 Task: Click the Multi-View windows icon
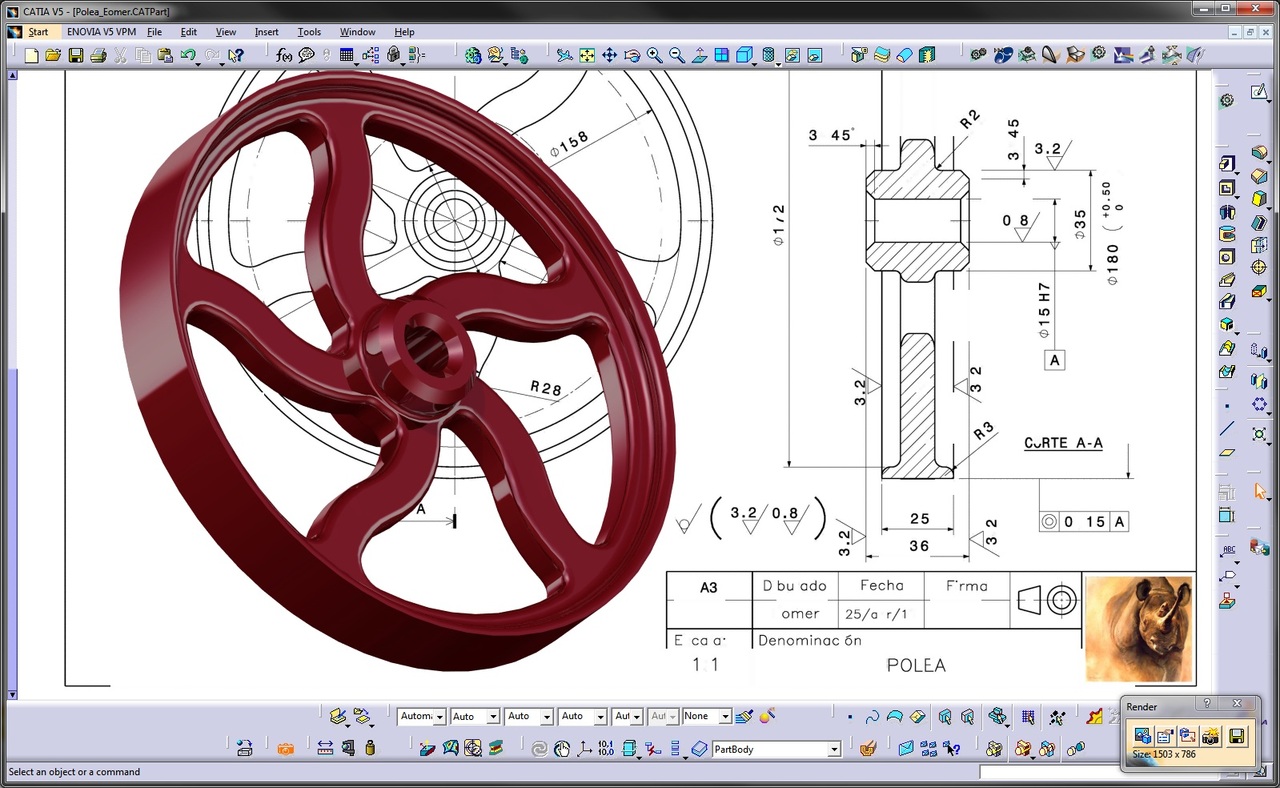(x=722, y=56)
